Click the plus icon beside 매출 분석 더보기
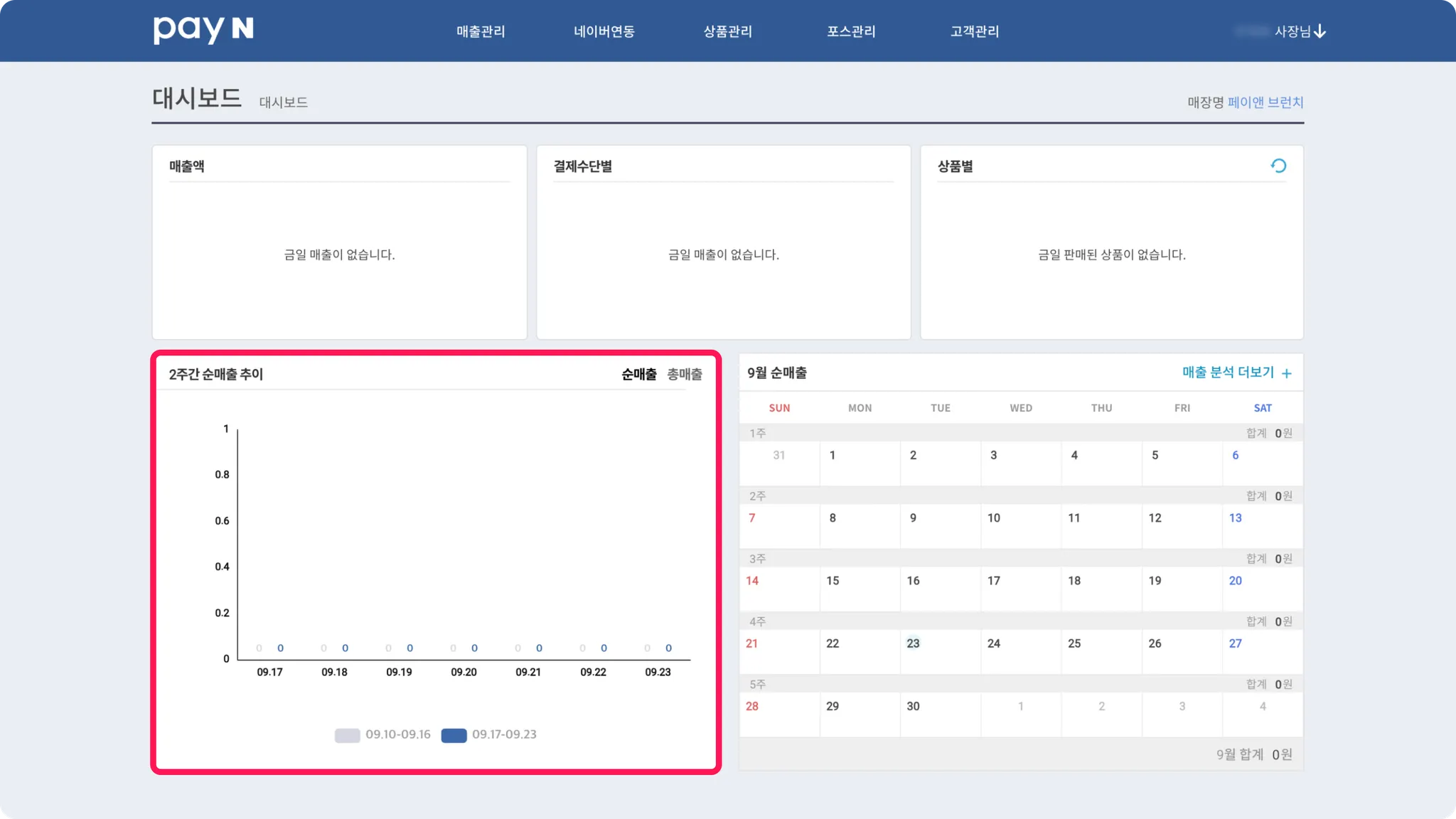 pos(1286,373)
